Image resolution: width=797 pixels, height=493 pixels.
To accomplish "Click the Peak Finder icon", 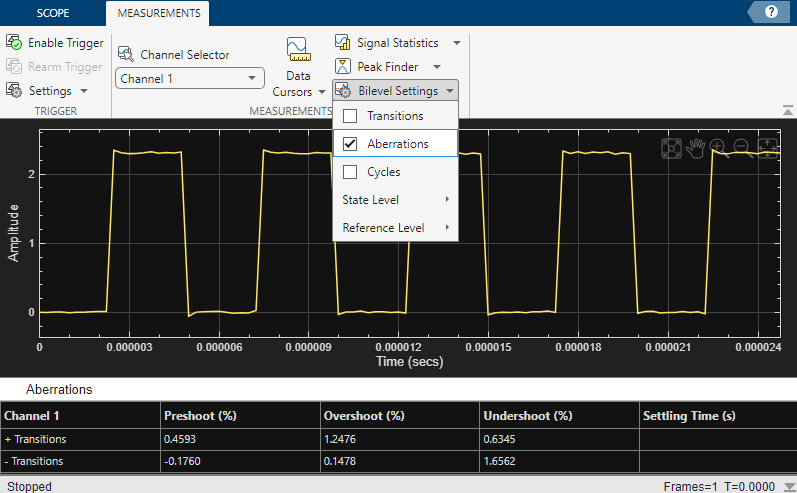I will (343, 67).
